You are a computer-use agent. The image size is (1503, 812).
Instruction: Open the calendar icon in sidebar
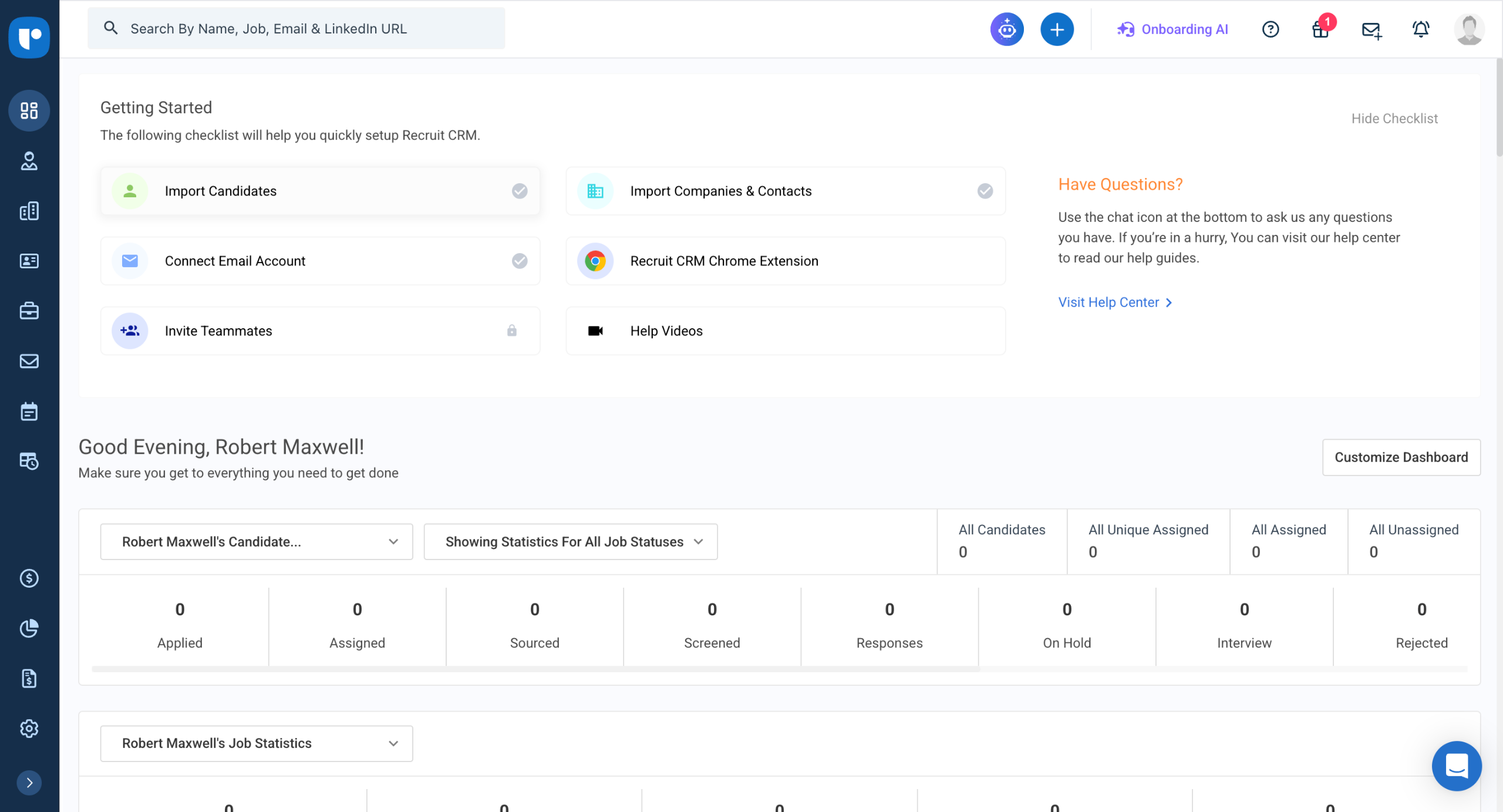(x=29, y=411)
